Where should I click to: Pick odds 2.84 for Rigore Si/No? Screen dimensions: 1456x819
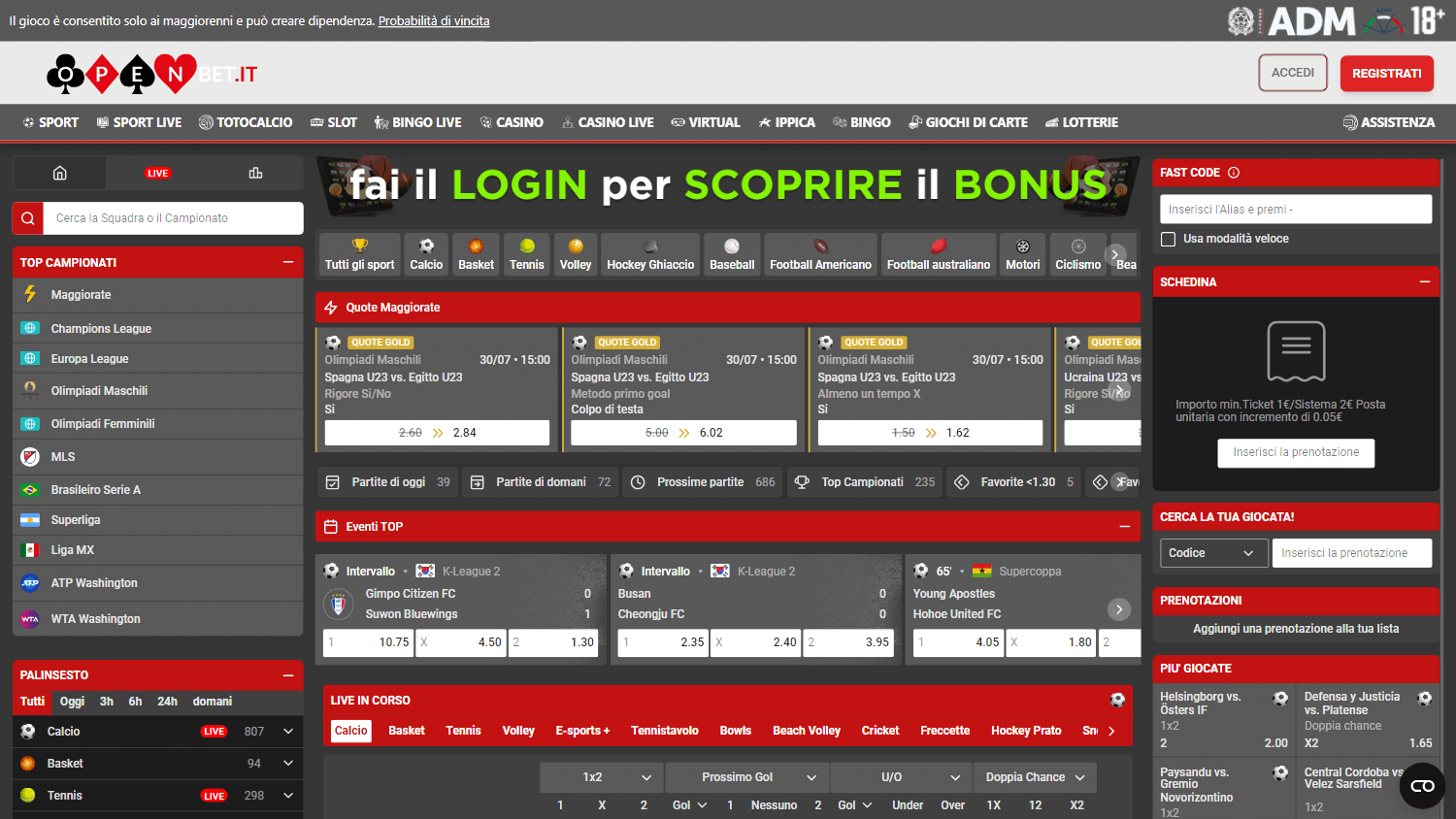(x=437, y=433)
